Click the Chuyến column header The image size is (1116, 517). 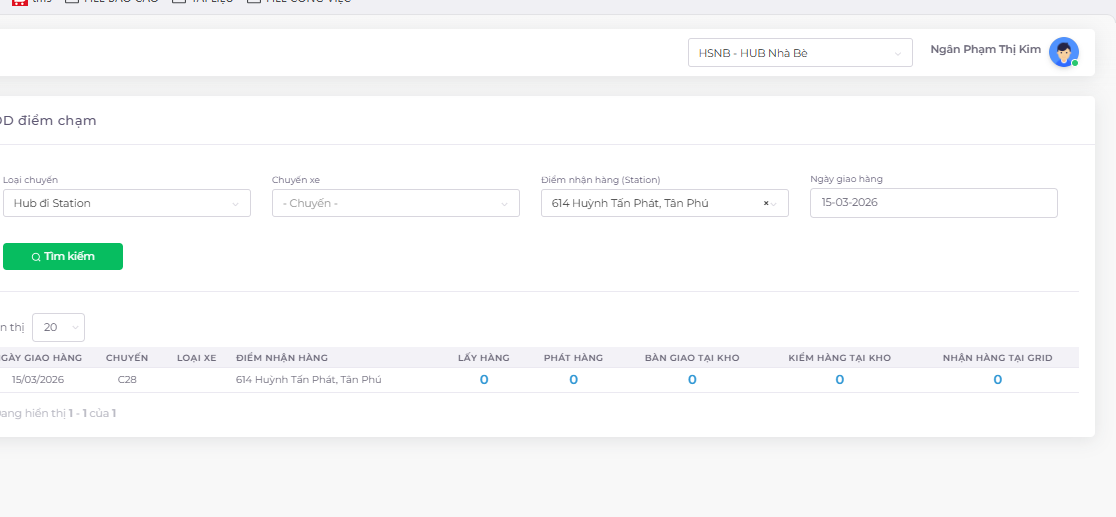pyautogui.click(x=127, y=358)
